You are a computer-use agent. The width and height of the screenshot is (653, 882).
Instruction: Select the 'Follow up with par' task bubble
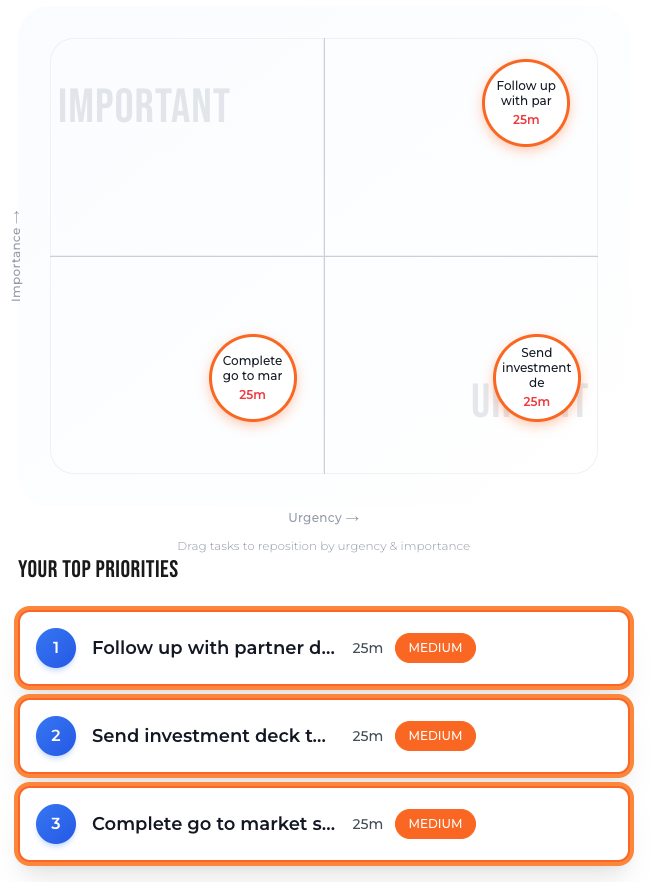tap(526, 102)
